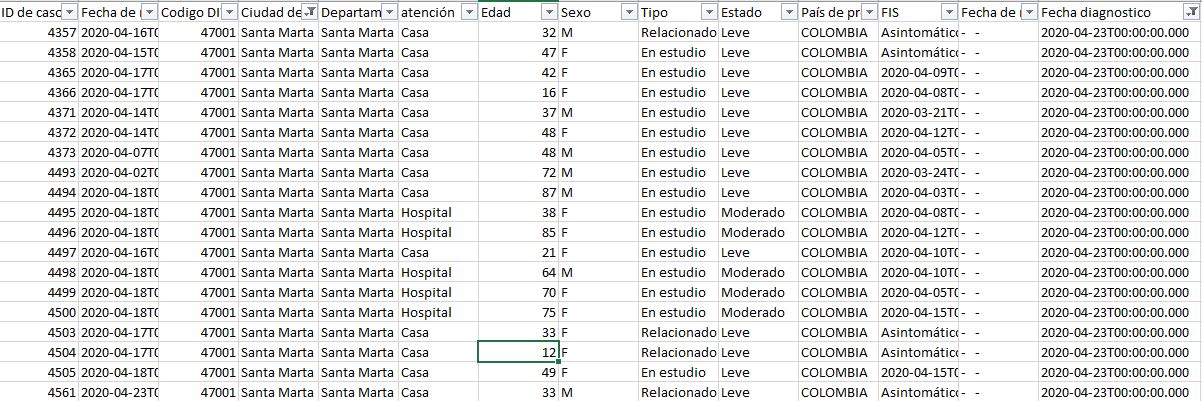Open the atención column filter dropdown
Viewport: 1202px width, 401px height.
click(x=468, y=12)
